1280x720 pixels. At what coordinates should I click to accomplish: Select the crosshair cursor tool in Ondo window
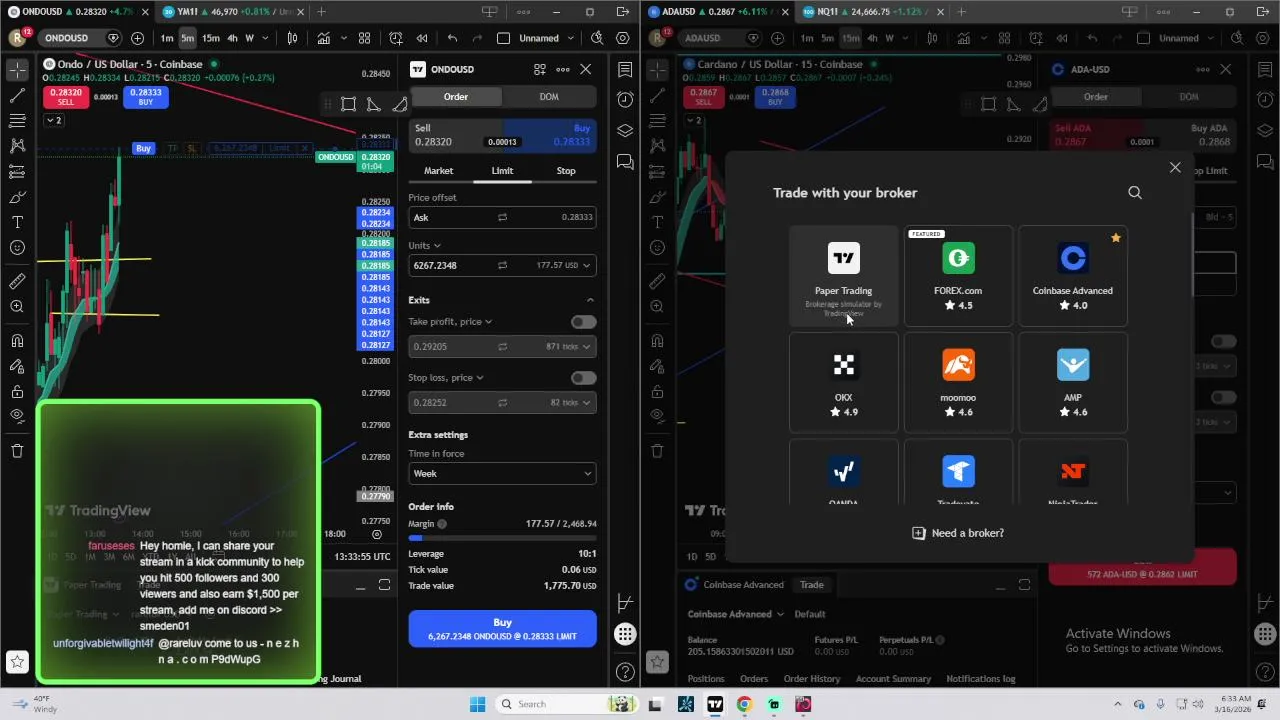pos(17,70)
